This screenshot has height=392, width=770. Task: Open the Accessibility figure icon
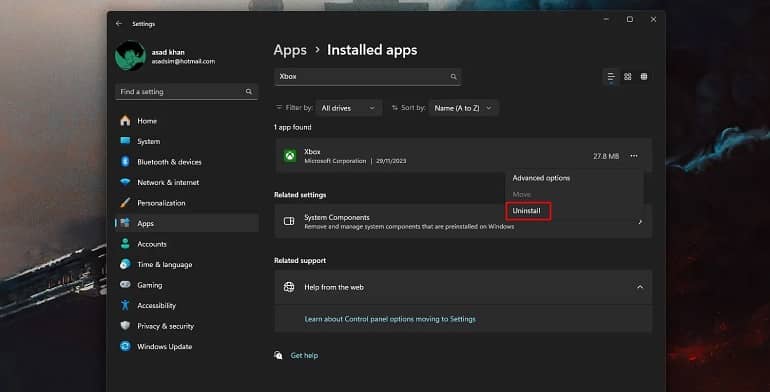point(125,305)
